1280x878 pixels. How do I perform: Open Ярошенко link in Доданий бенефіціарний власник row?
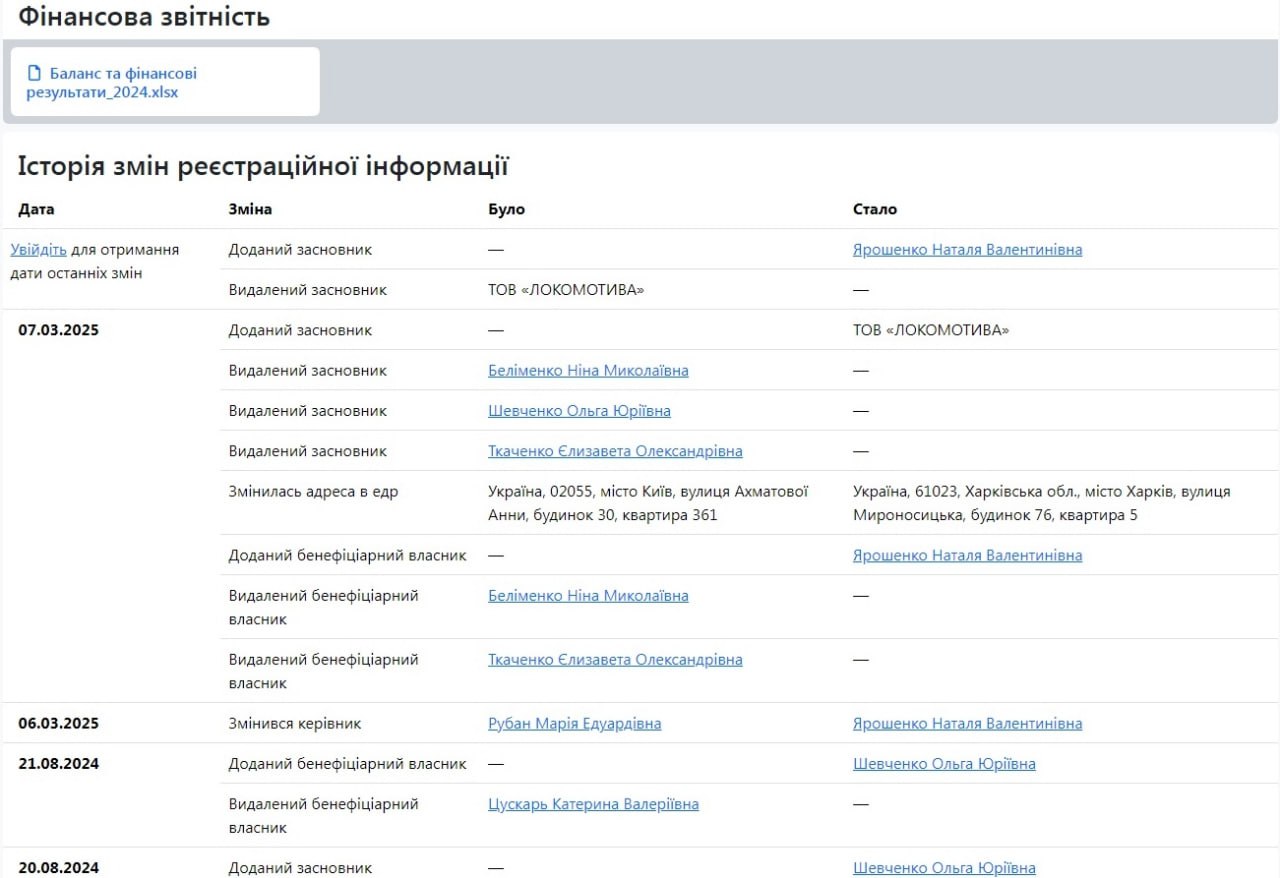(966, 555)
